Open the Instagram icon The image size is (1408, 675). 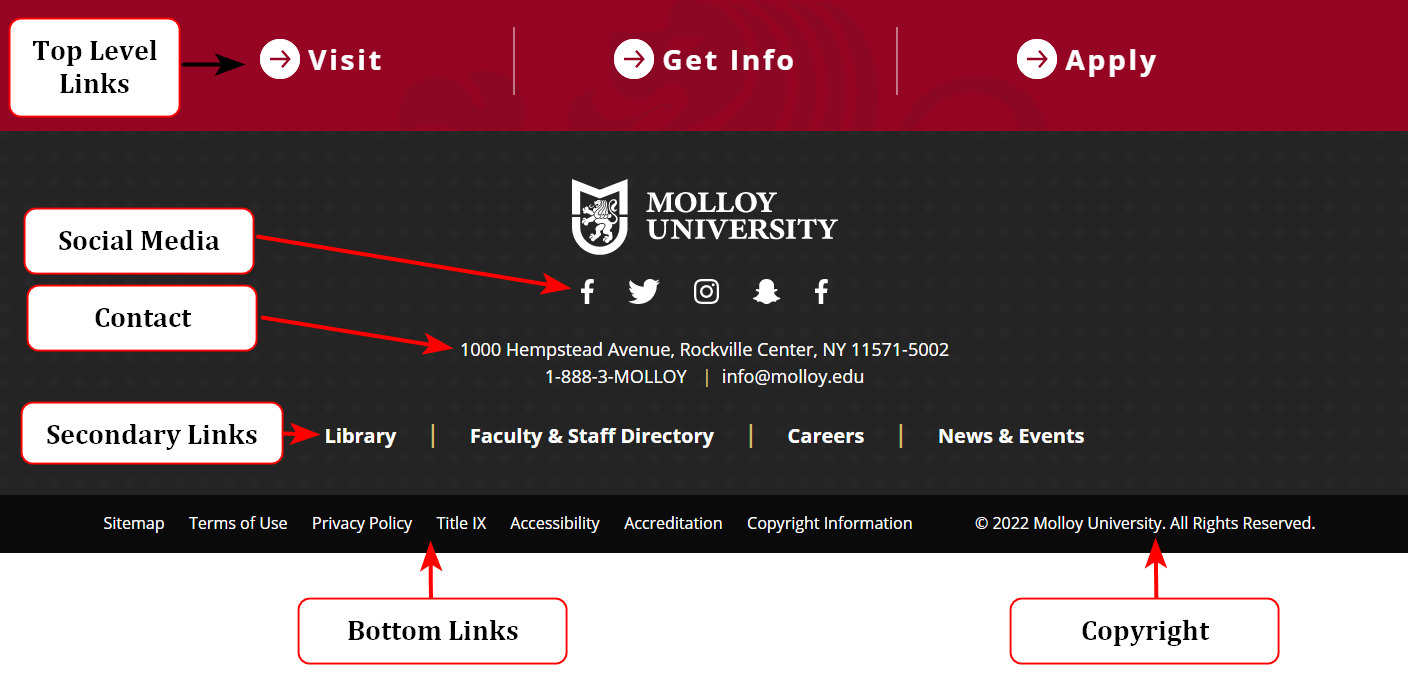coord(706,292)
